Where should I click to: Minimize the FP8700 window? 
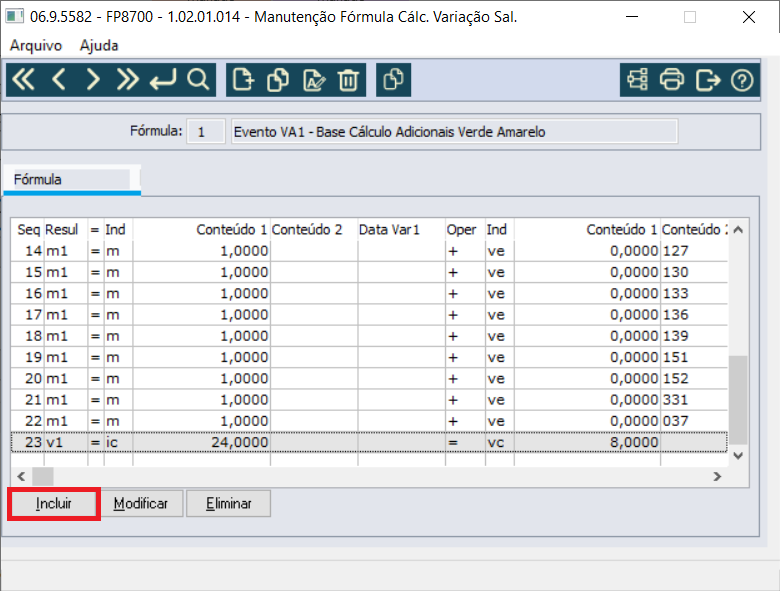pos(632,17)
